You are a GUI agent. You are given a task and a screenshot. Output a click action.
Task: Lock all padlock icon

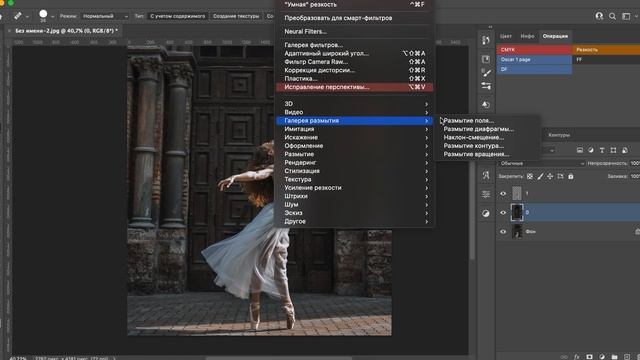(x=571, y=176)
